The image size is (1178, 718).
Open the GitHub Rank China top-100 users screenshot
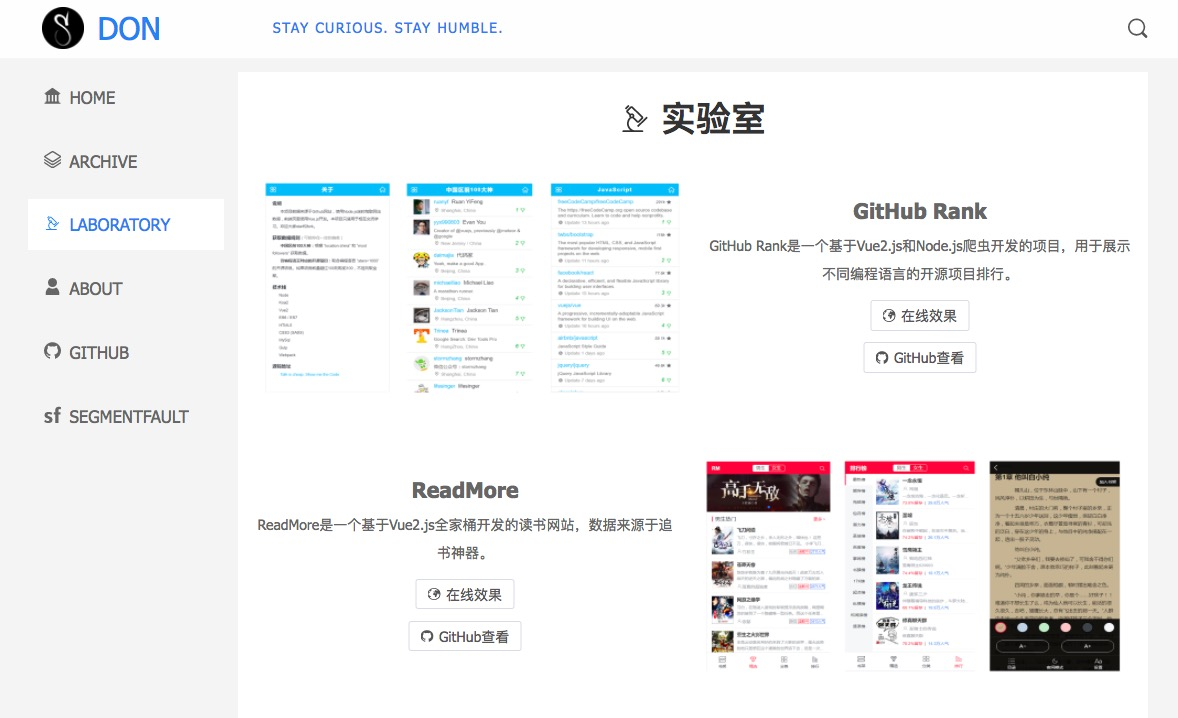click(469, 287)
